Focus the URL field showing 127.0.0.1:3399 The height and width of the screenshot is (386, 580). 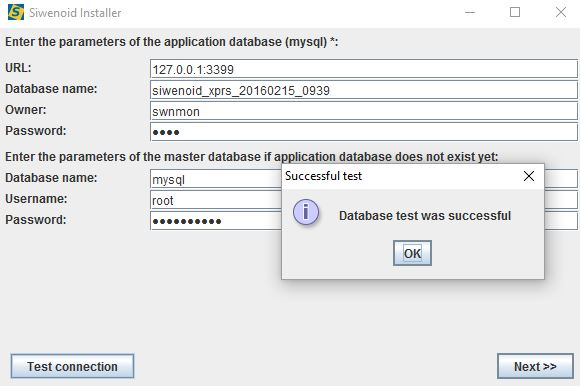point(364,69)
